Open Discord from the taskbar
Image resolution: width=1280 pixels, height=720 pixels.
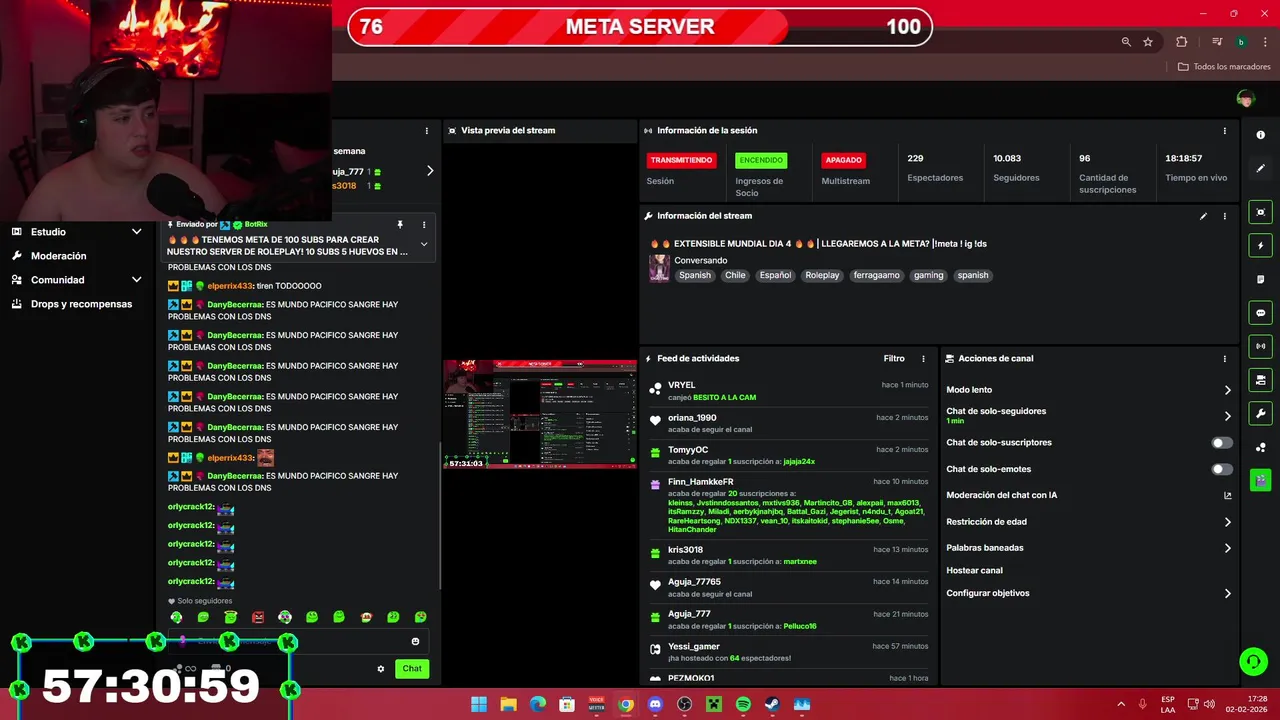(x=655, y=704)
